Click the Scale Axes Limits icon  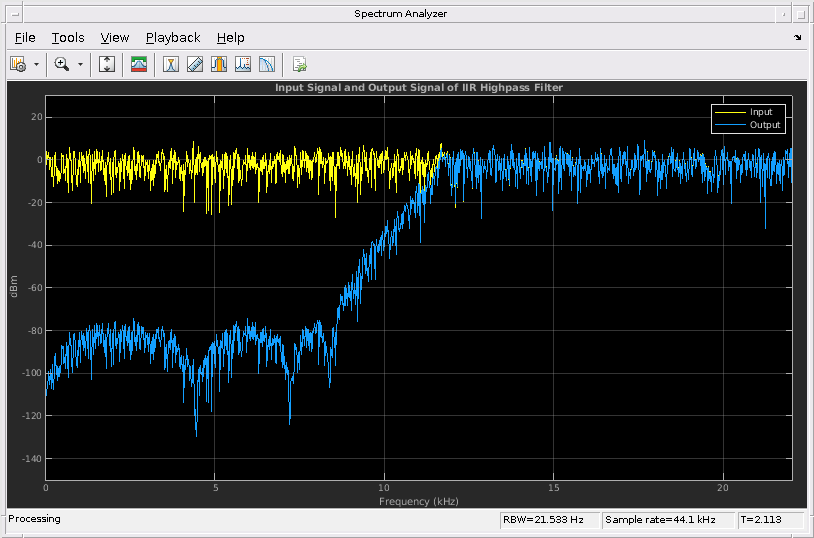click(107, 64)
